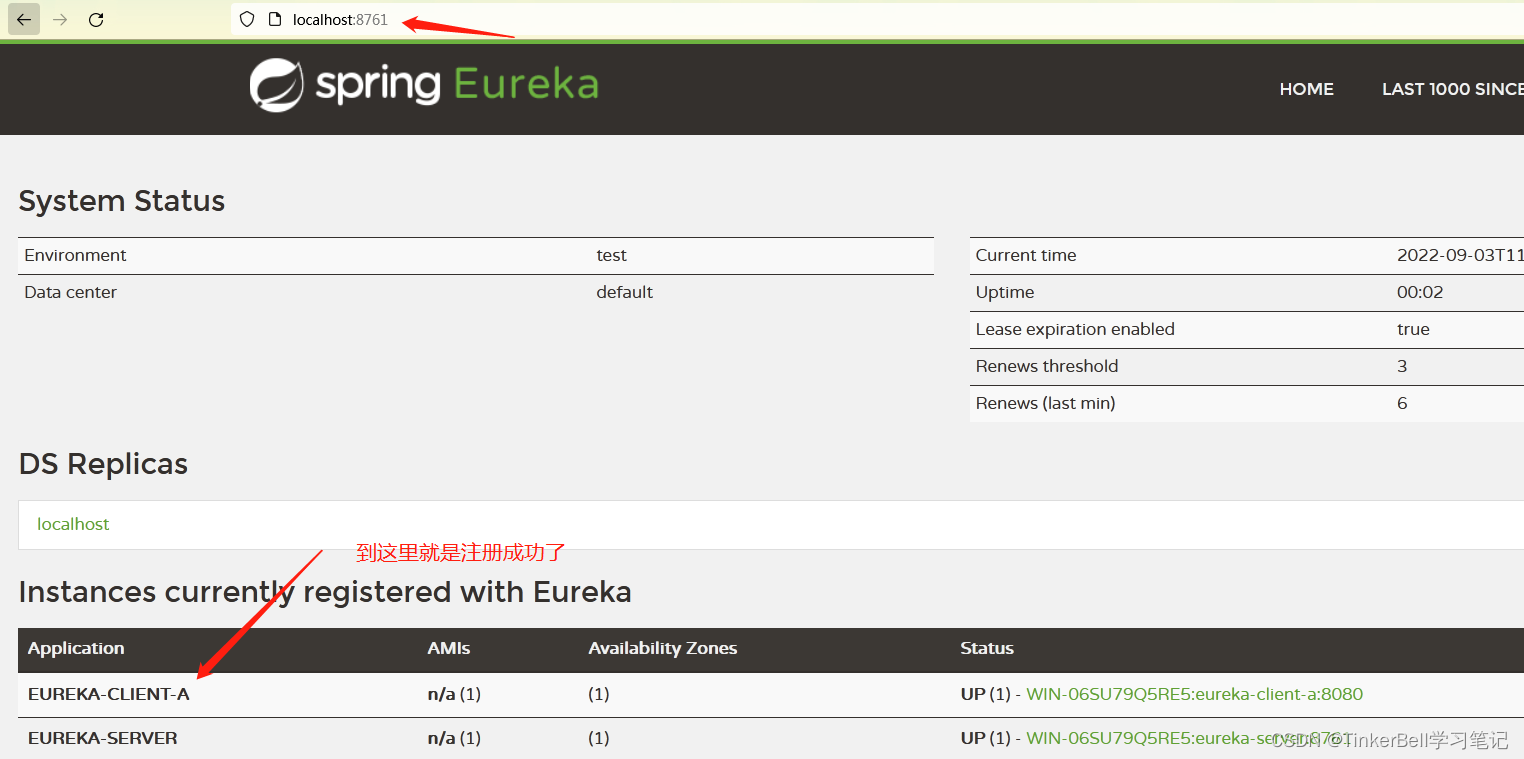The width and height of the screenshot is (1524, 759).
Task: Click the System Status heading
Action: click(x=122, y=201)
